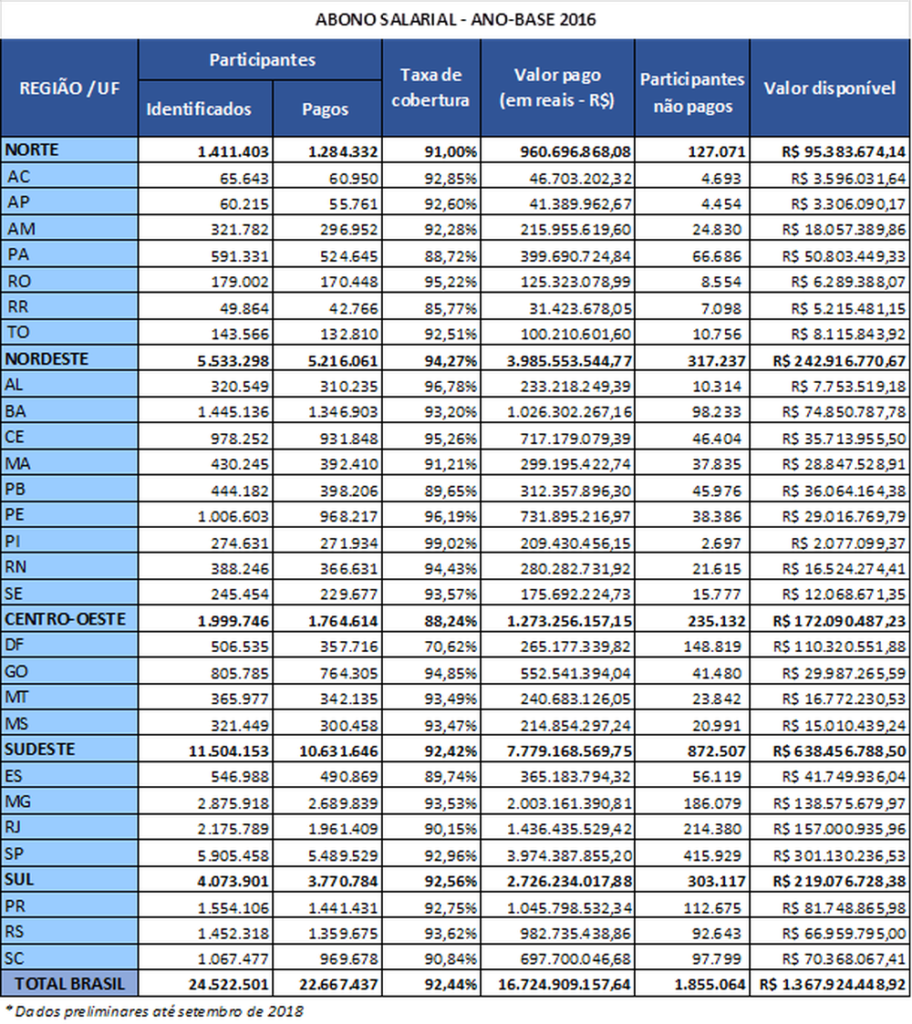The height and width of the screenshot is (1024, 912).
Task: Click PI coverage rate '99,02%'
Action: tap(451, 543)
